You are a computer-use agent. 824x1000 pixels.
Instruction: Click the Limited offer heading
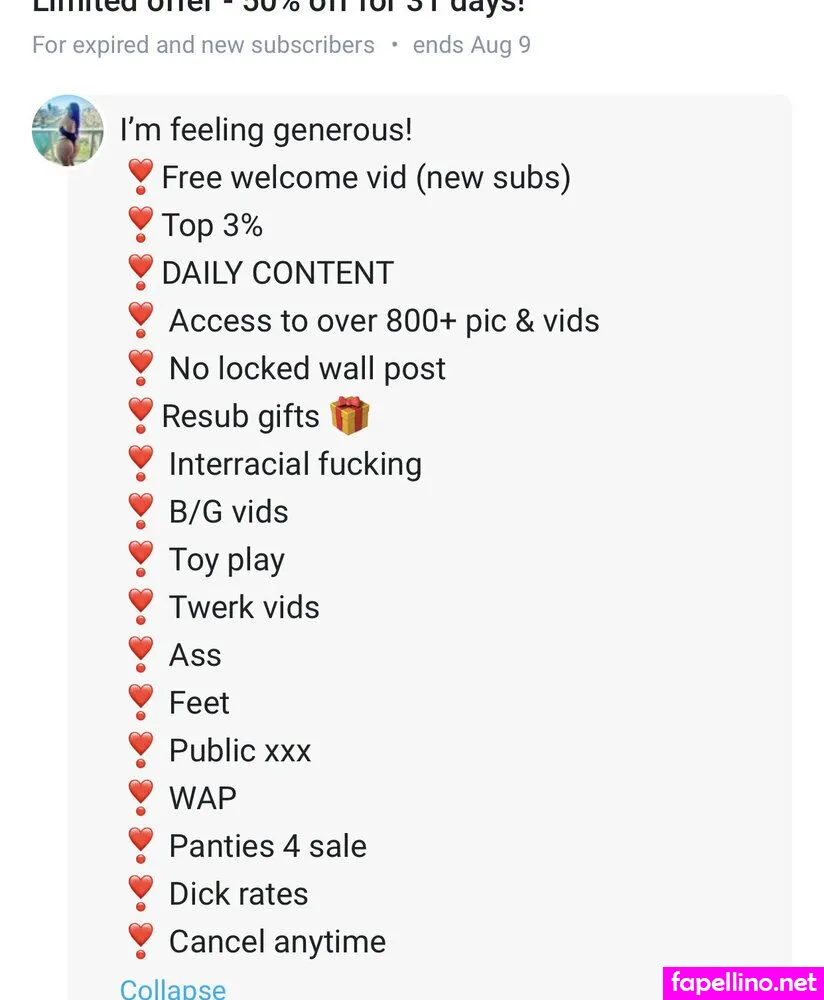(279, 6)
